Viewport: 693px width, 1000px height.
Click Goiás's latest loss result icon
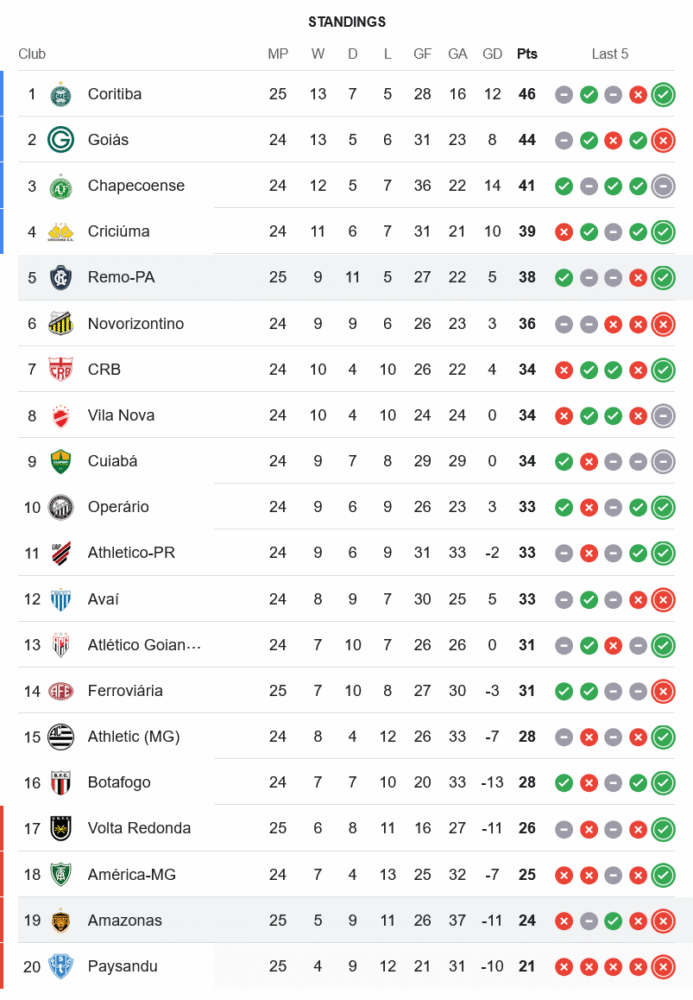coord(662,141)
